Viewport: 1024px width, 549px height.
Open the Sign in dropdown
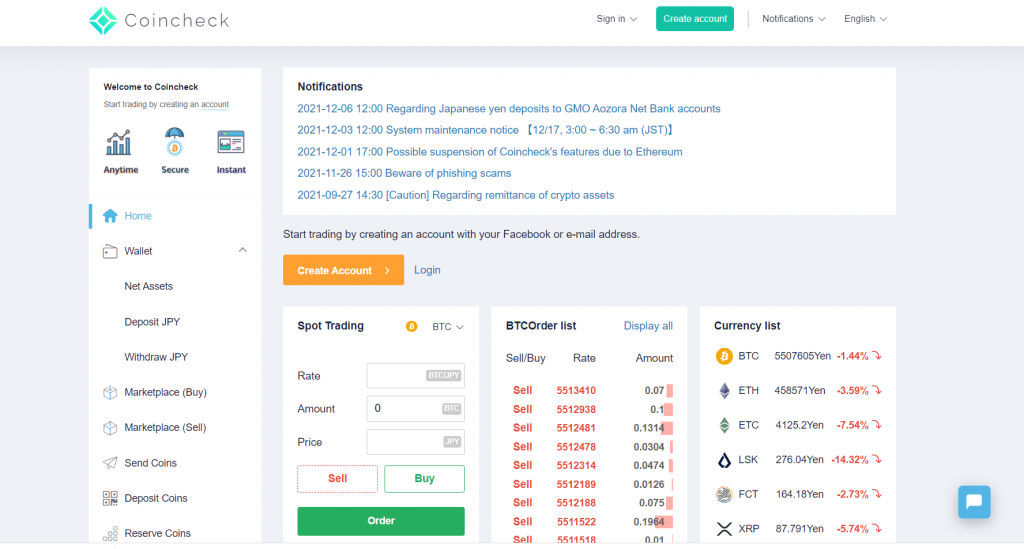(x=616, y=19)
